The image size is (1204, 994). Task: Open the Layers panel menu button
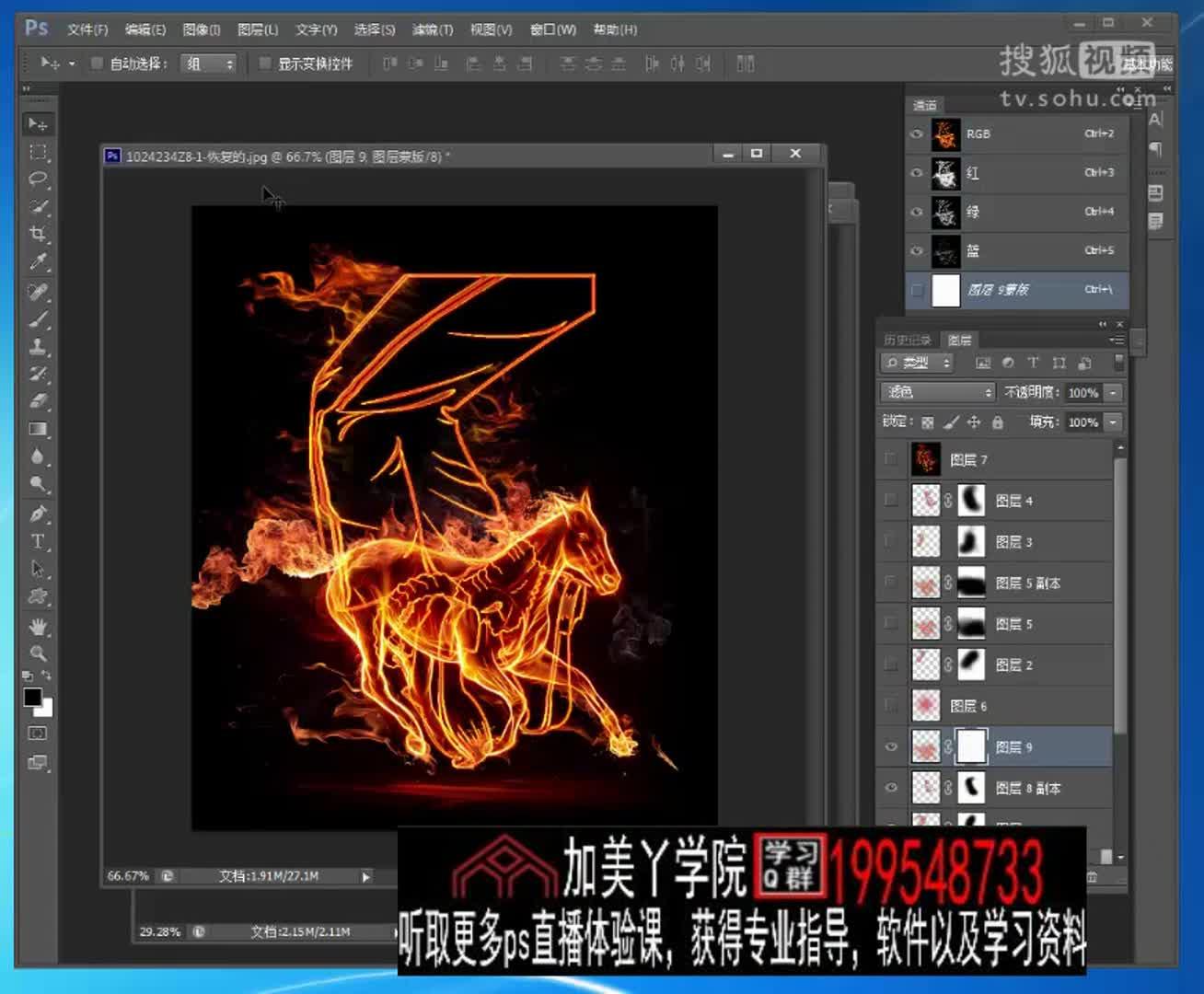1117,339
